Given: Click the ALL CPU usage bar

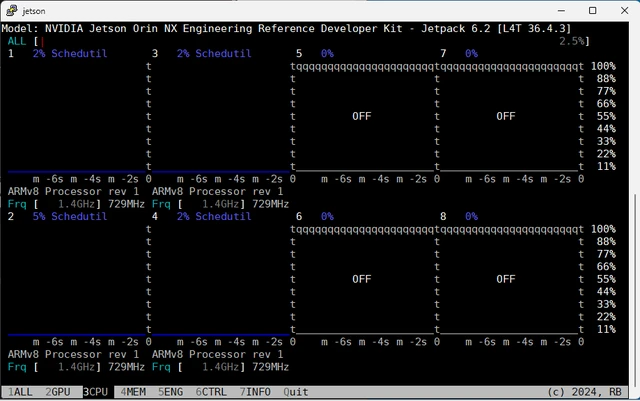Looking at the screenshot, I should pos(300,41).
